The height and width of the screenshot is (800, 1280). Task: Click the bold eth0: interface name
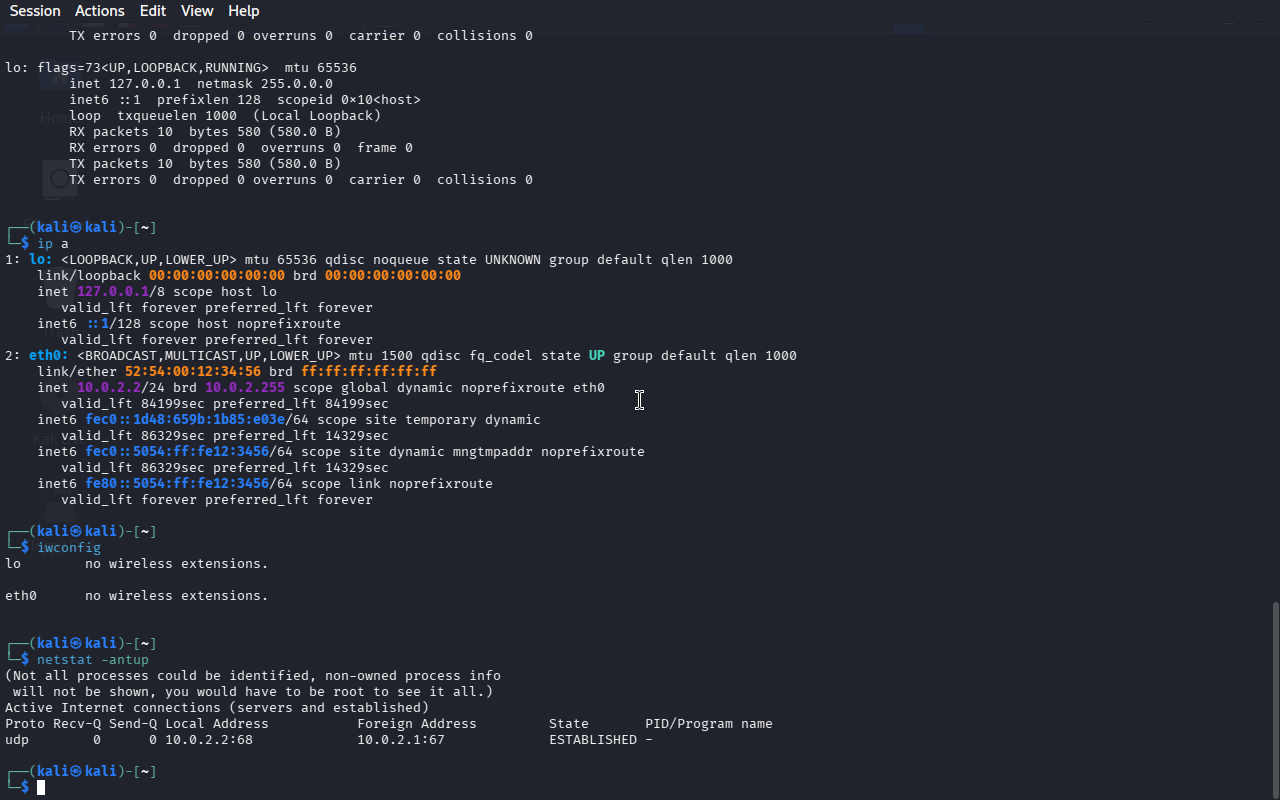[x=49, y=356]
